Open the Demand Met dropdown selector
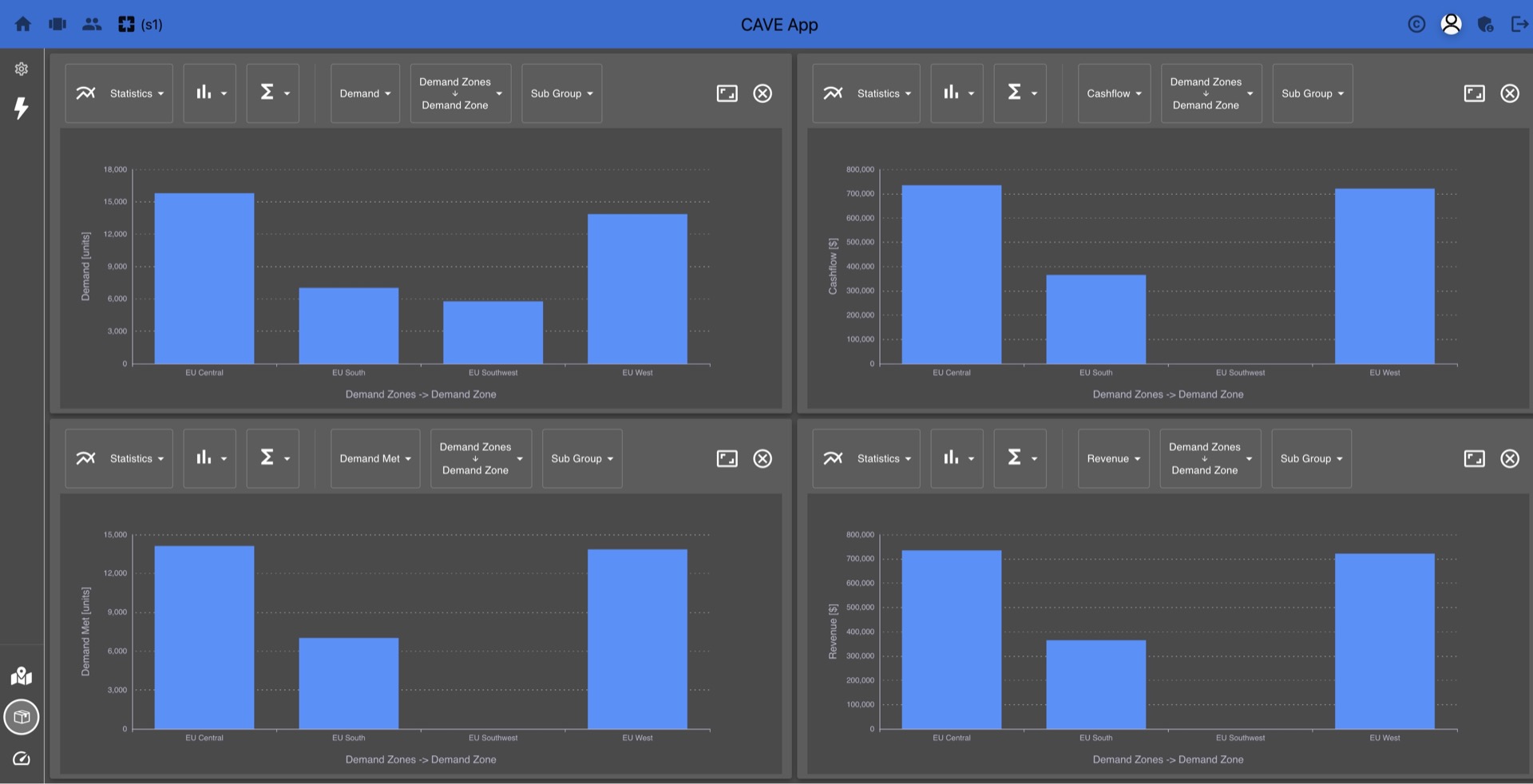Image resolution: width=1533 pixels, height=784 pixels. point(374,458)
